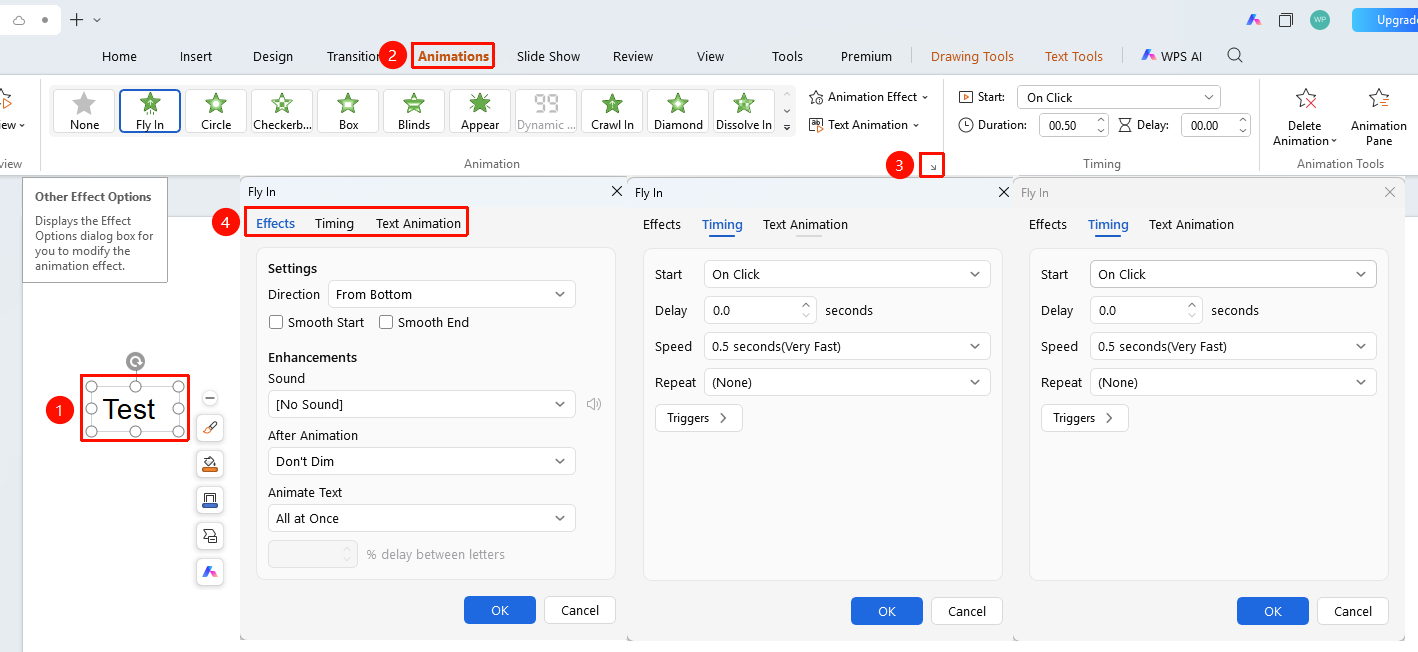Switch to the Animations ribbon tab
Image resolution: width=1418 pixels, height=652 pixels.
click(x=453, y=56)
